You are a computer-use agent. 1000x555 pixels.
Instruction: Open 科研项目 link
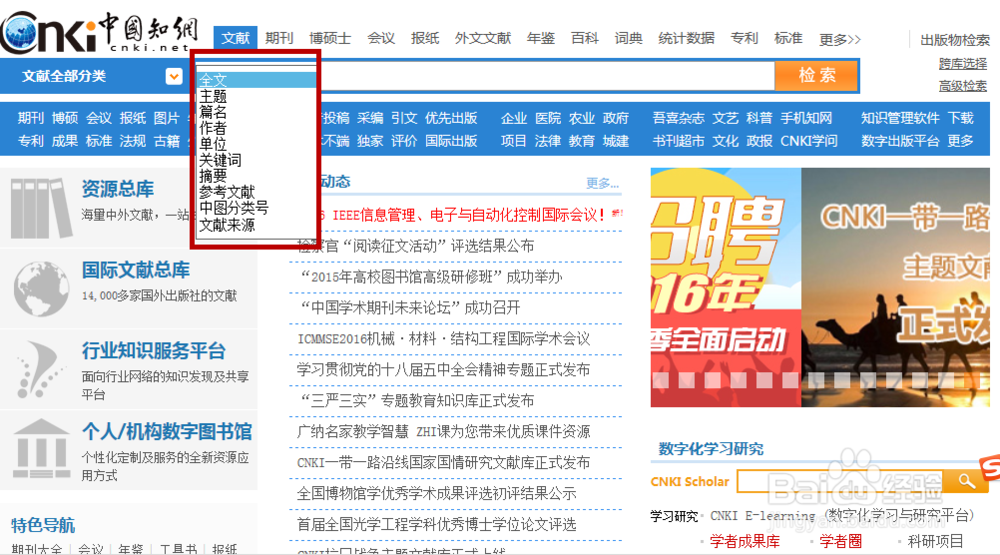click(936, 542)
